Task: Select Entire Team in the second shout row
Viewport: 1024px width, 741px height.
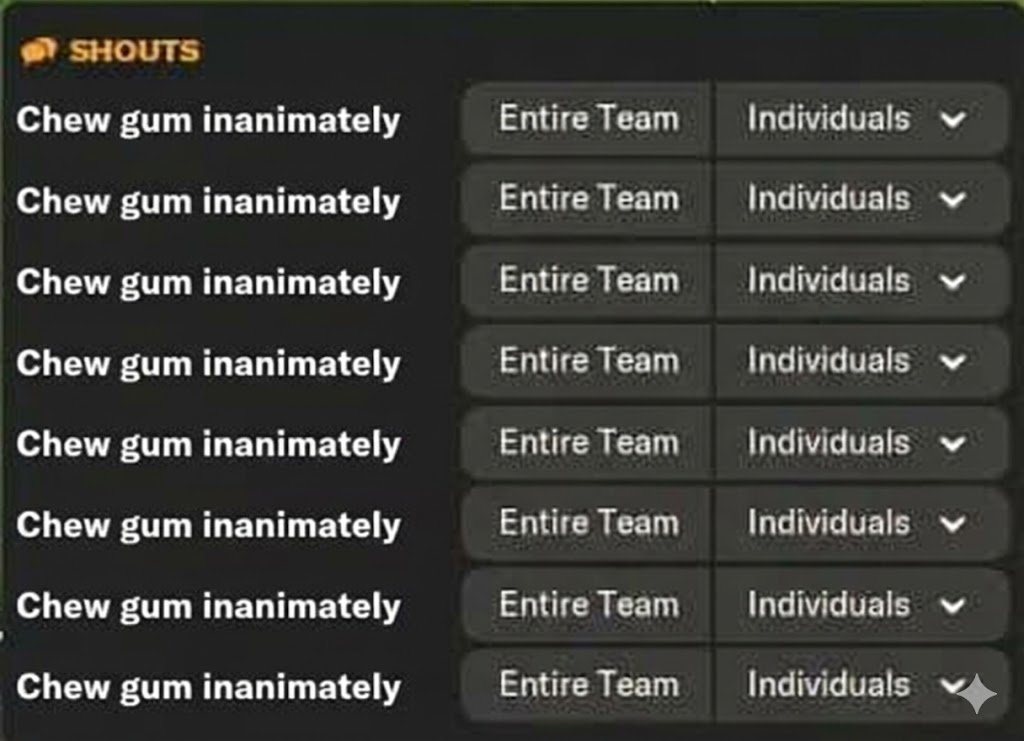Action: click(588, 199)
